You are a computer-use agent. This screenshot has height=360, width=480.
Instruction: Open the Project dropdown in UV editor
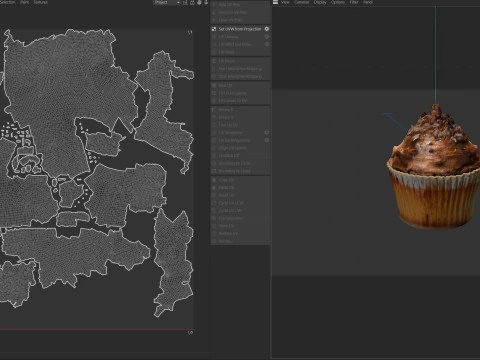click(x=167, y=2)
